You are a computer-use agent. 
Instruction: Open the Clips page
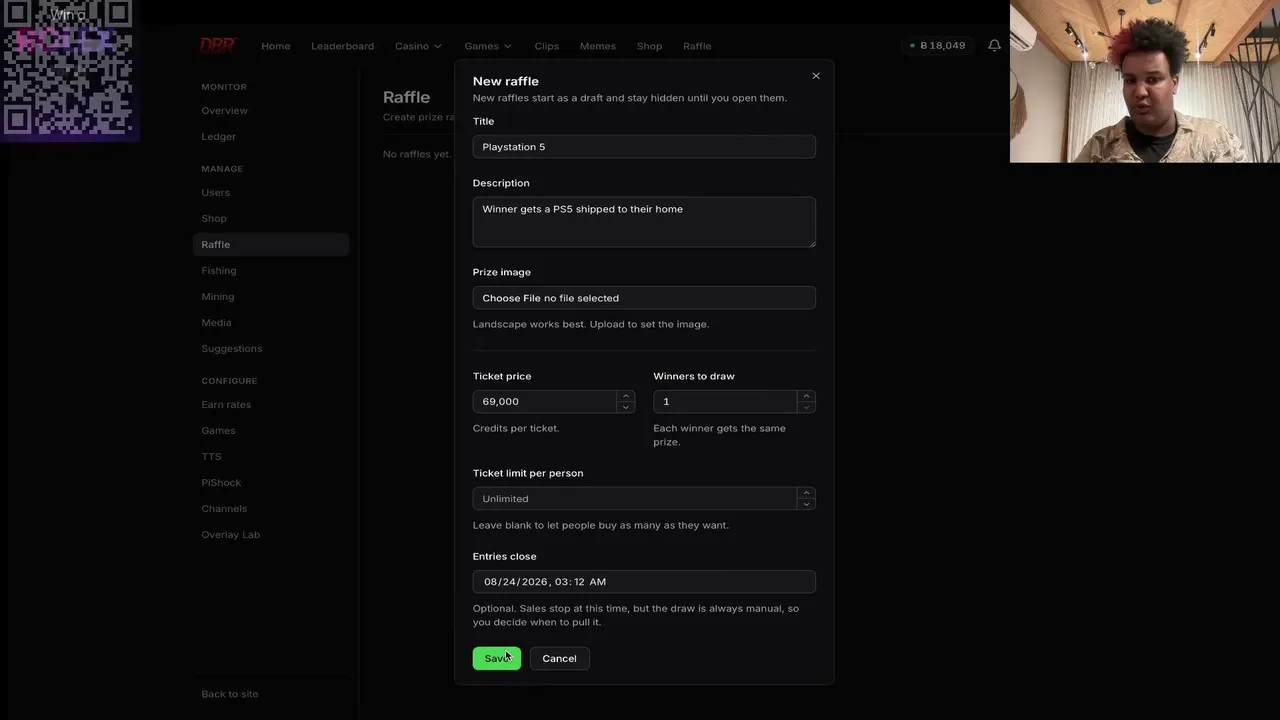(546, 46)
